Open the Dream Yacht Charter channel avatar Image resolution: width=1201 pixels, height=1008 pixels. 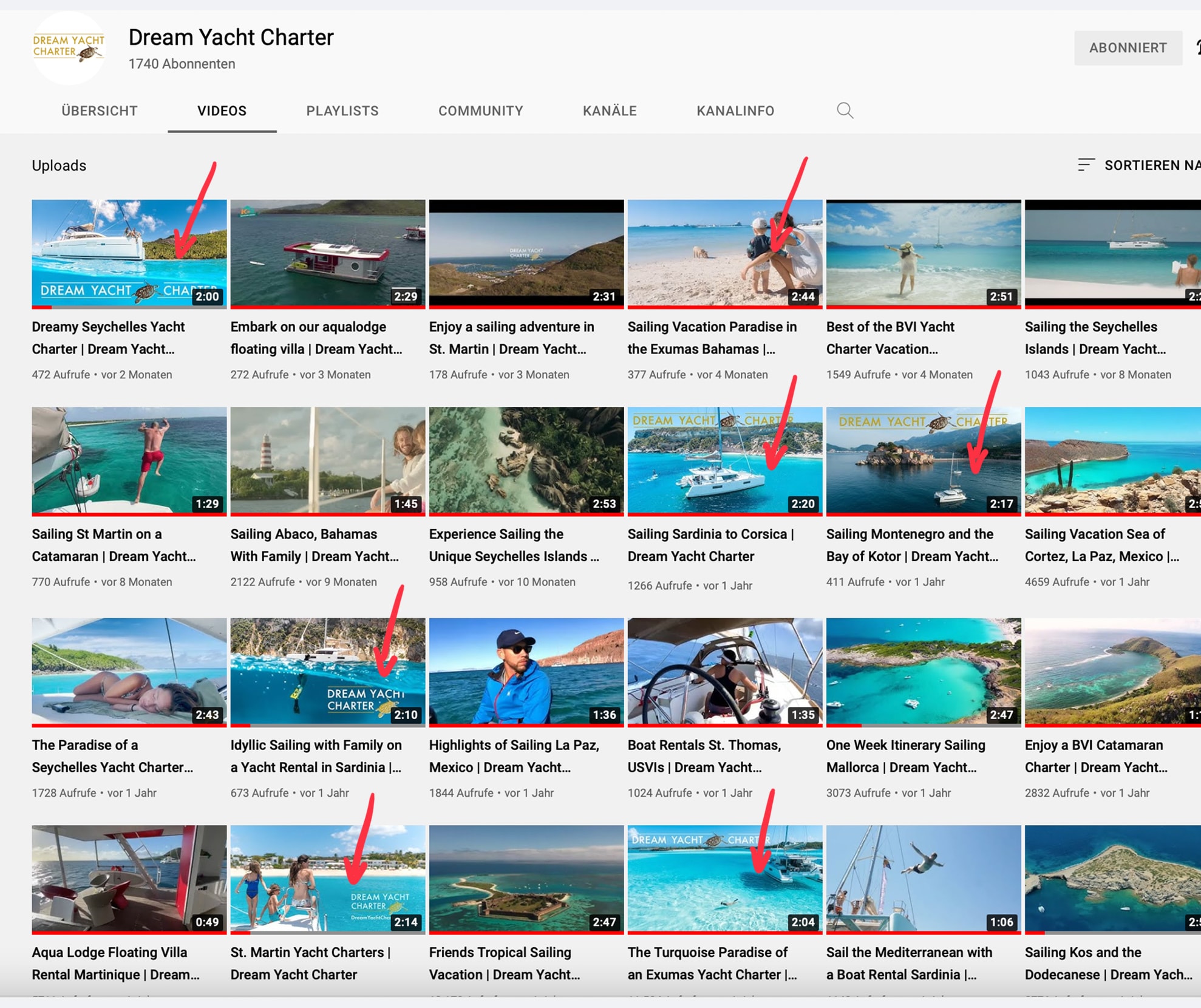(x=69, y=47)
